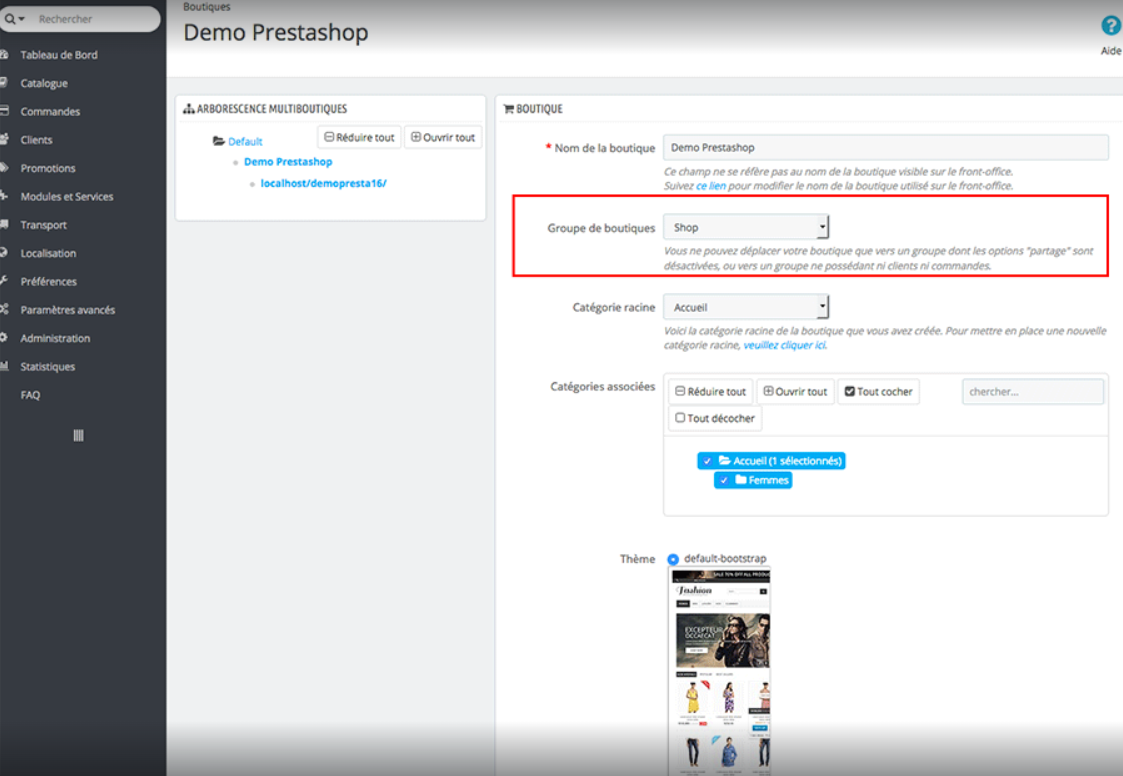Open Préférences in the sidebar
Viewport: 1123px width, 776px height.
pos(48,282)
